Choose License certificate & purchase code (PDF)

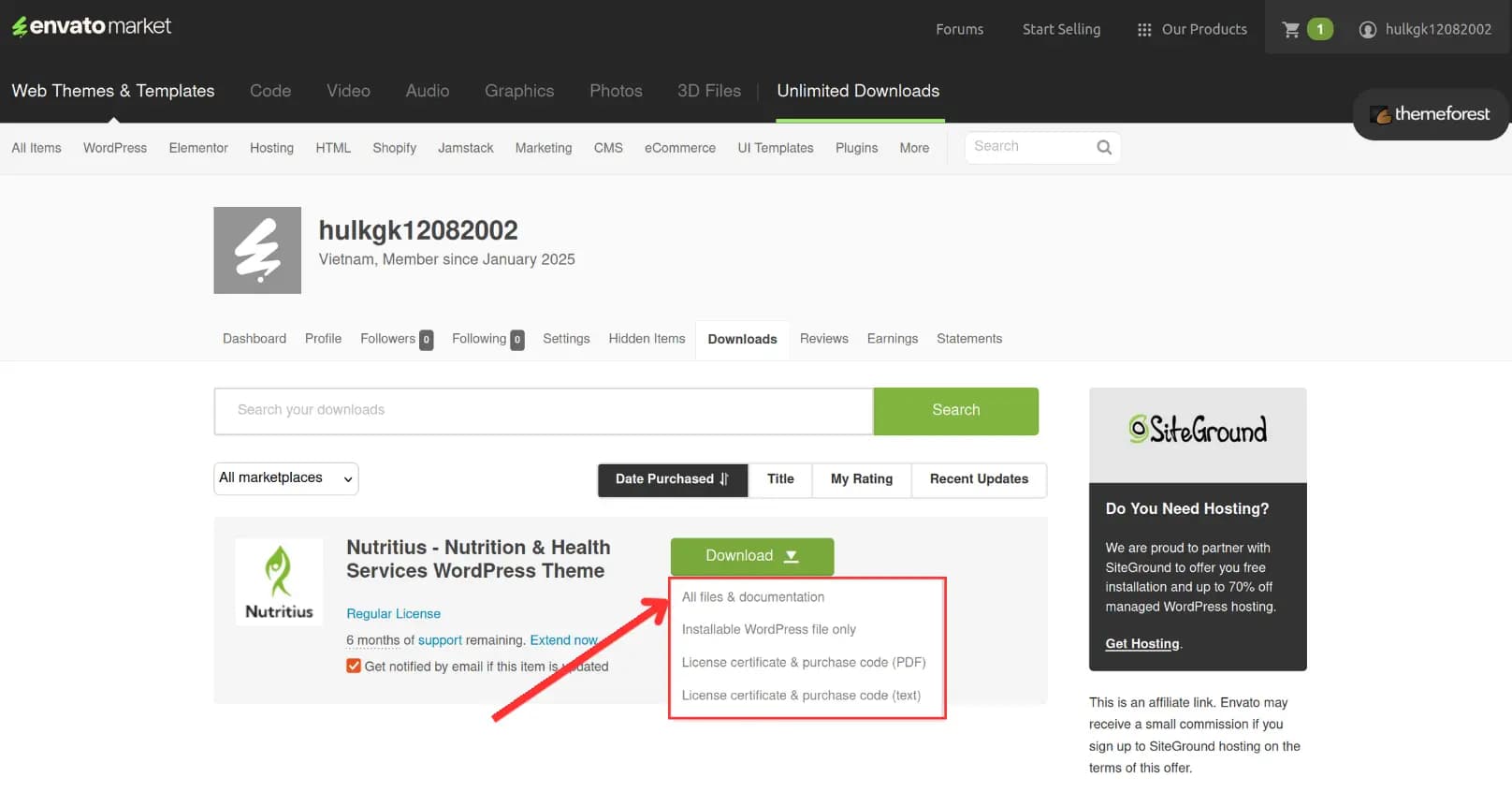click(x=804, y=663)
